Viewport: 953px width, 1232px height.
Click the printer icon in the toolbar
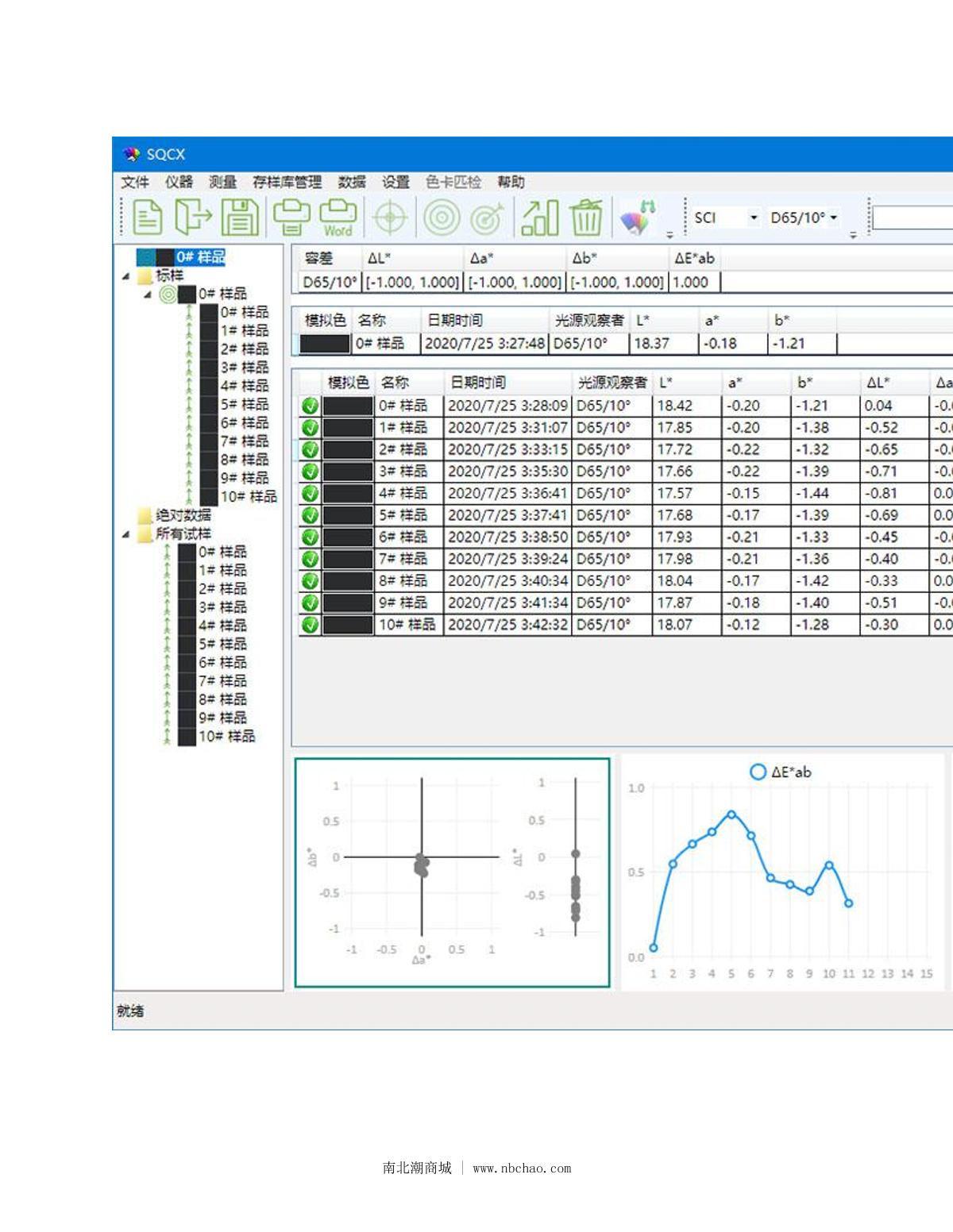click(291, 218)
